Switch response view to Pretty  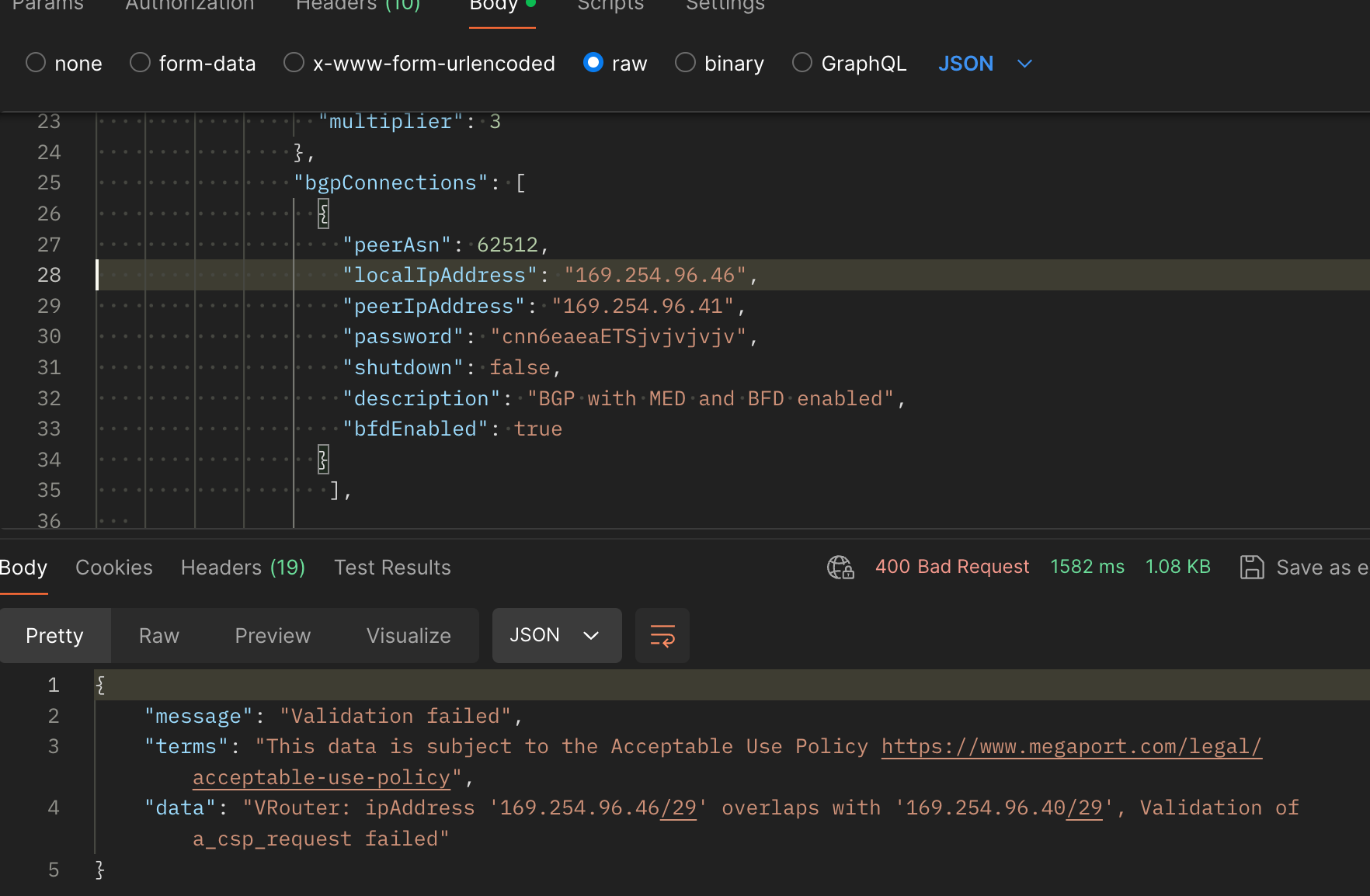coord(54,635)
